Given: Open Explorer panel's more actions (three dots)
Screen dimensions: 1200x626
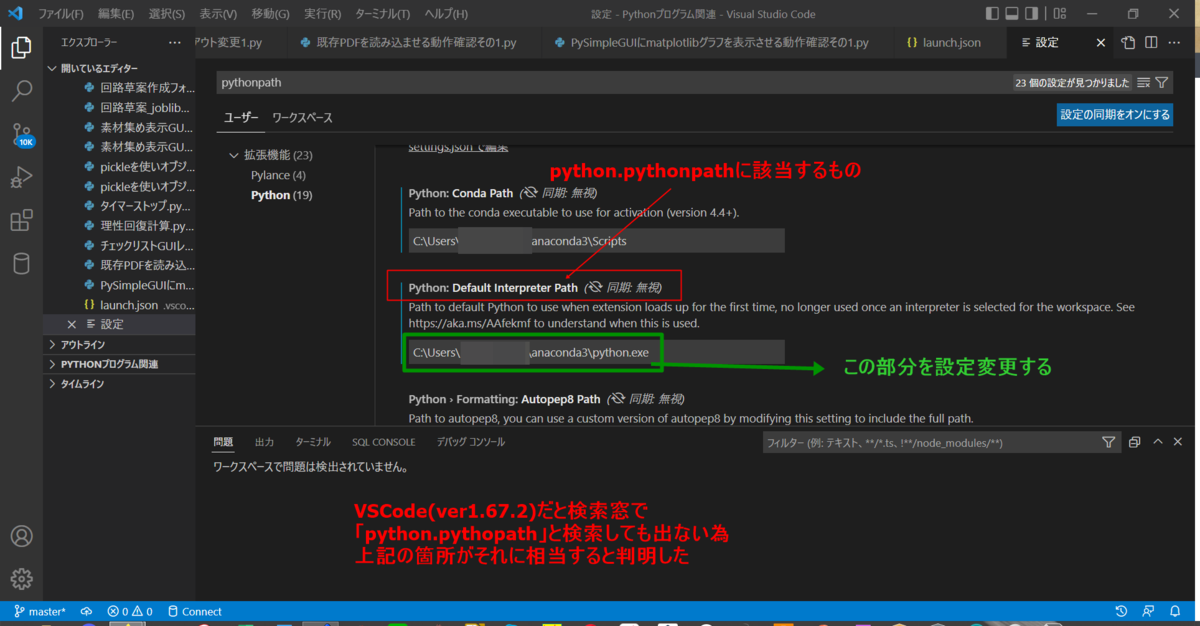Looking at the screenshot, I should click(x=175, y=43).
